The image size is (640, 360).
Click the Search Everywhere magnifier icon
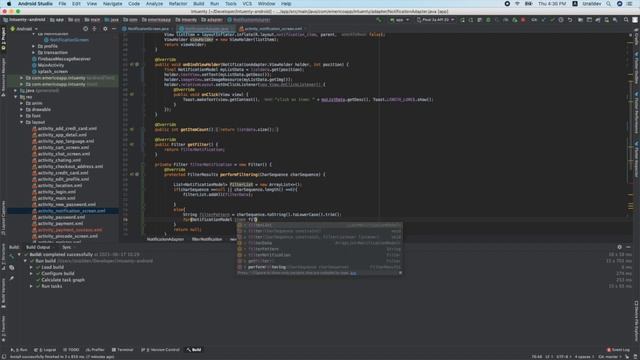click(x=626, y=20)
